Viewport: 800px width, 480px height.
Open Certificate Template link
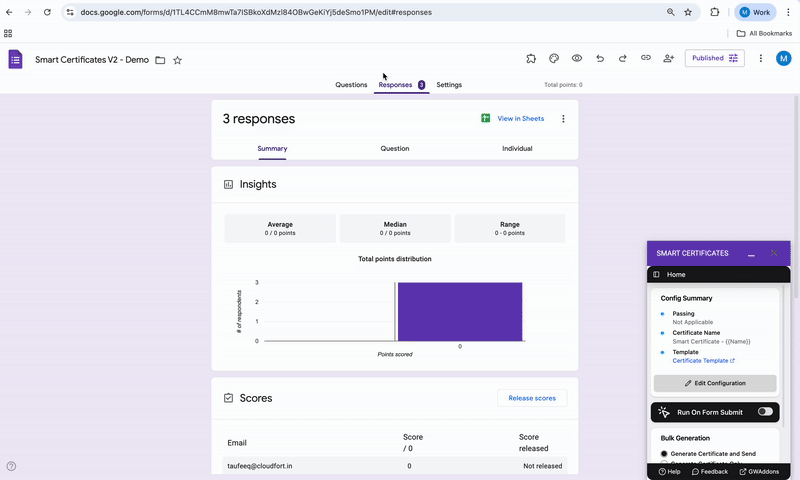point(703,361)
